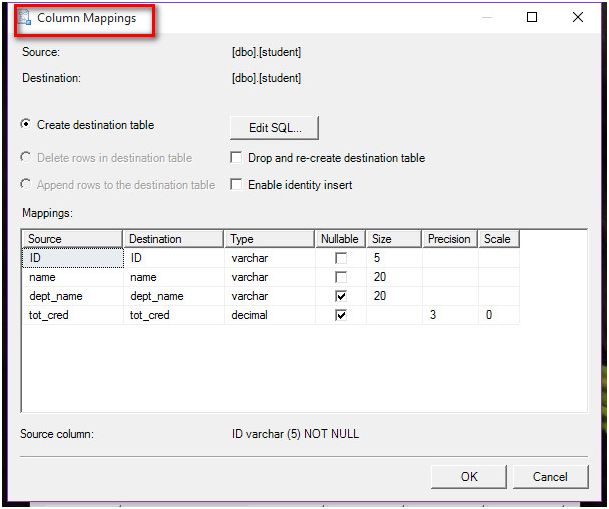Select Delete rows in destination table option
The image size is (609, 509).
[26, 157]
